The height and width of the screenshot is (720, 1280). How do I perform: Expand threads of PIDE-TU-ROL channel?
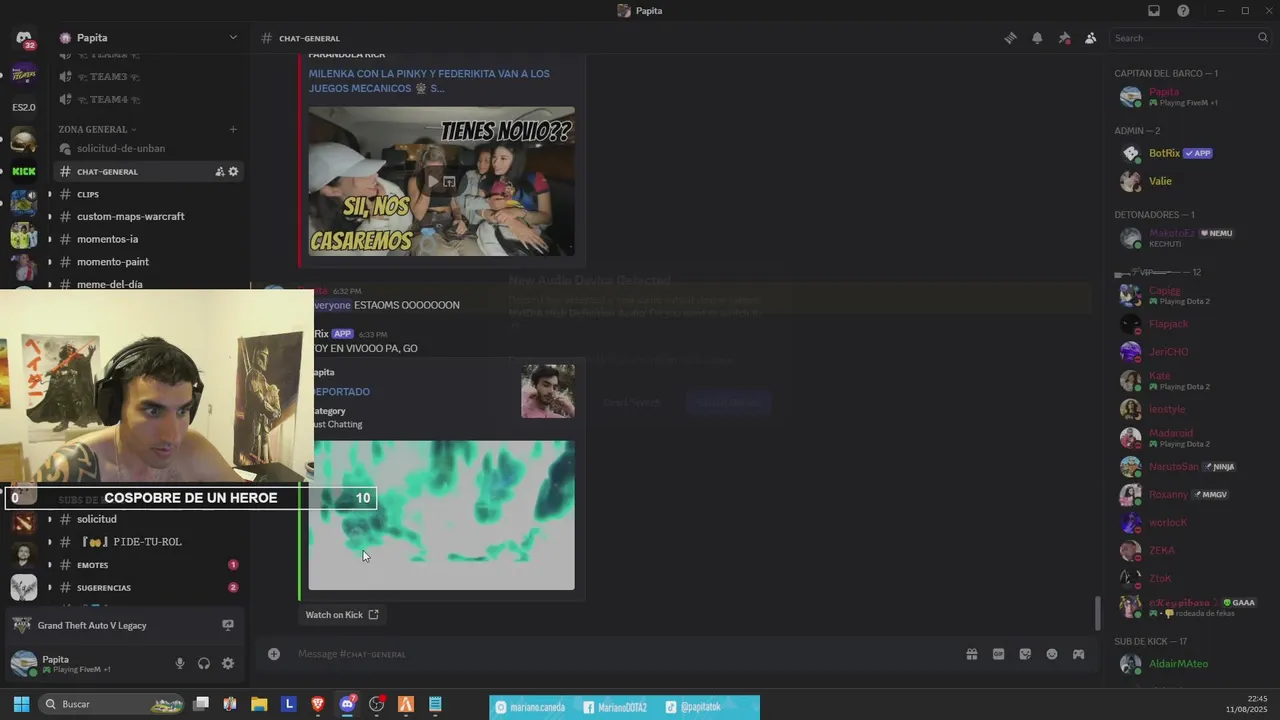49,542
